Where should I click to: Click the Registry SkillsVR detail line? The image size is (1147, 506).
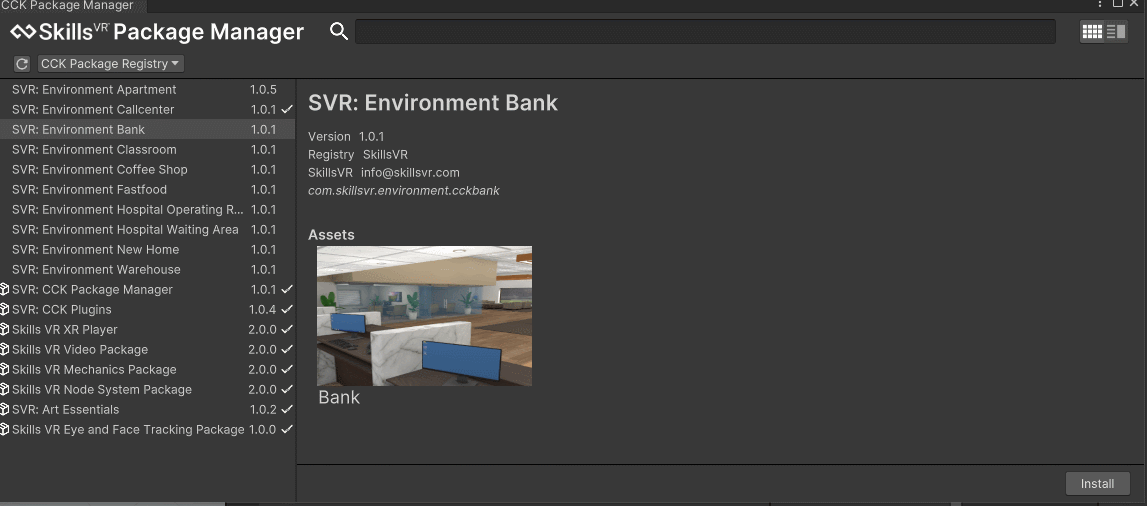358,155
